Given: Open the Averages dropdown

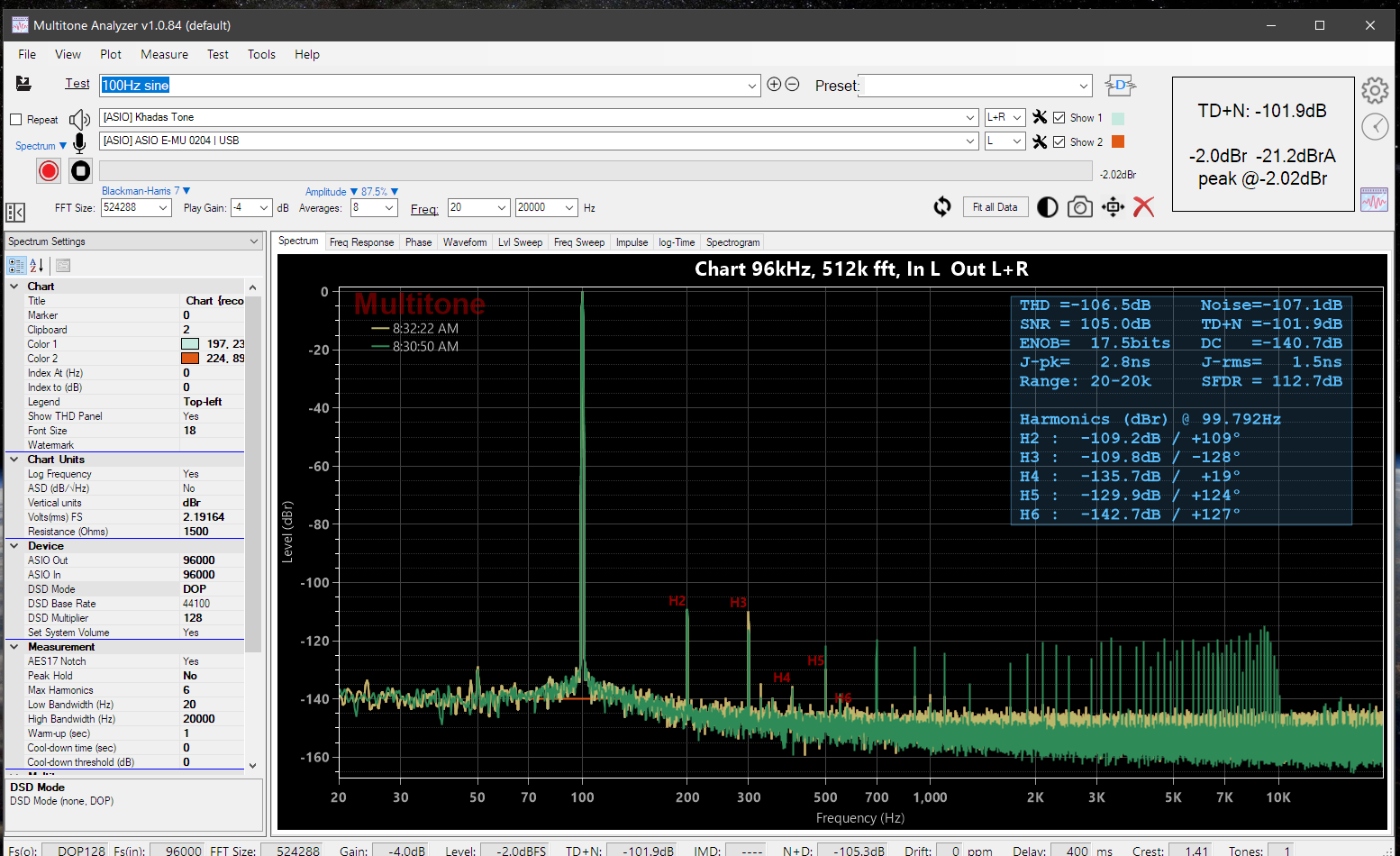Looking at the screenshot, I should 390,207.
